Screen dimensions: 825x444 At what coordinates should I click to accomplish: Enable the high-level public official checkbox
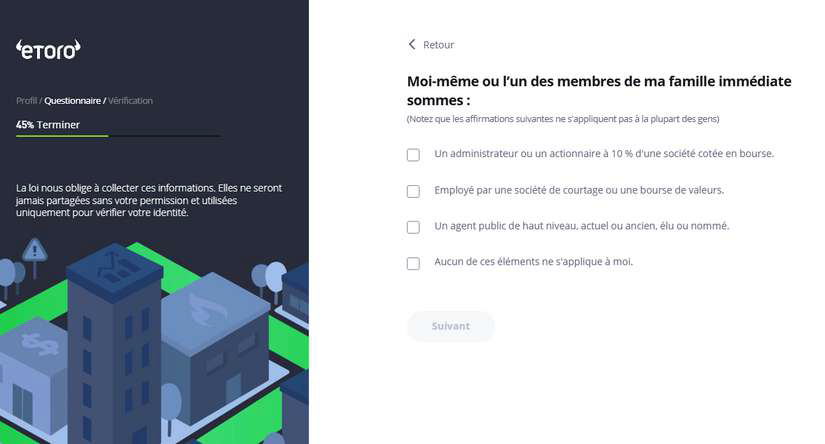pyautogui.click(x=413, y=227)
